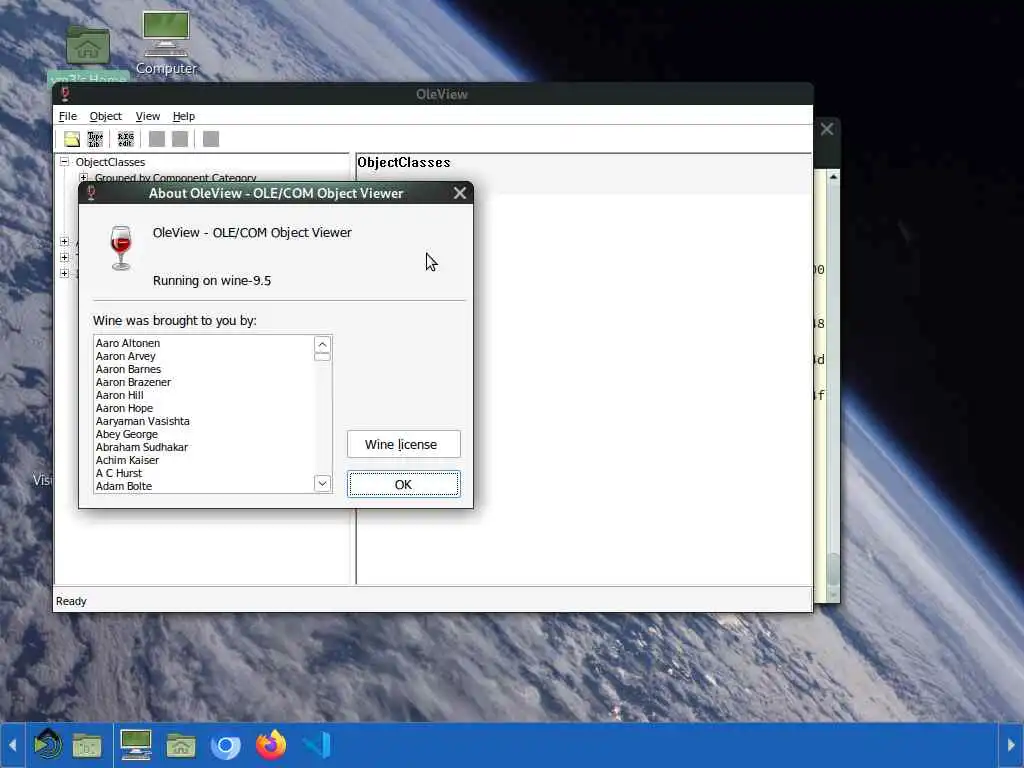The height and width of the screenshot is (768, 1024).
Task: Select Abey George in the list
Action: 127,434
